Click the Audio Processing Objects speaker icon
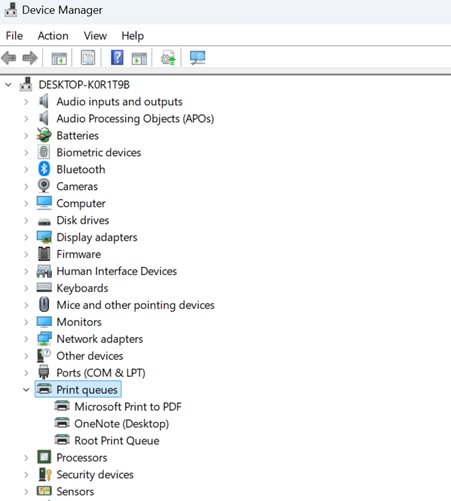451x501 pixels. [x=44, y=118]
